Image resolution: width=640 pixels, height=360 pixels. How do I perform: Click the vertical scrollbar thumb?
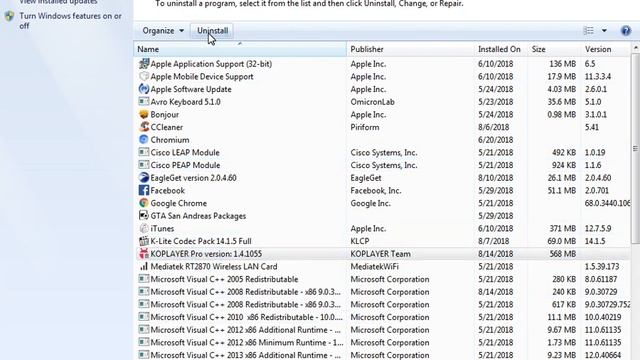(636, 149)
